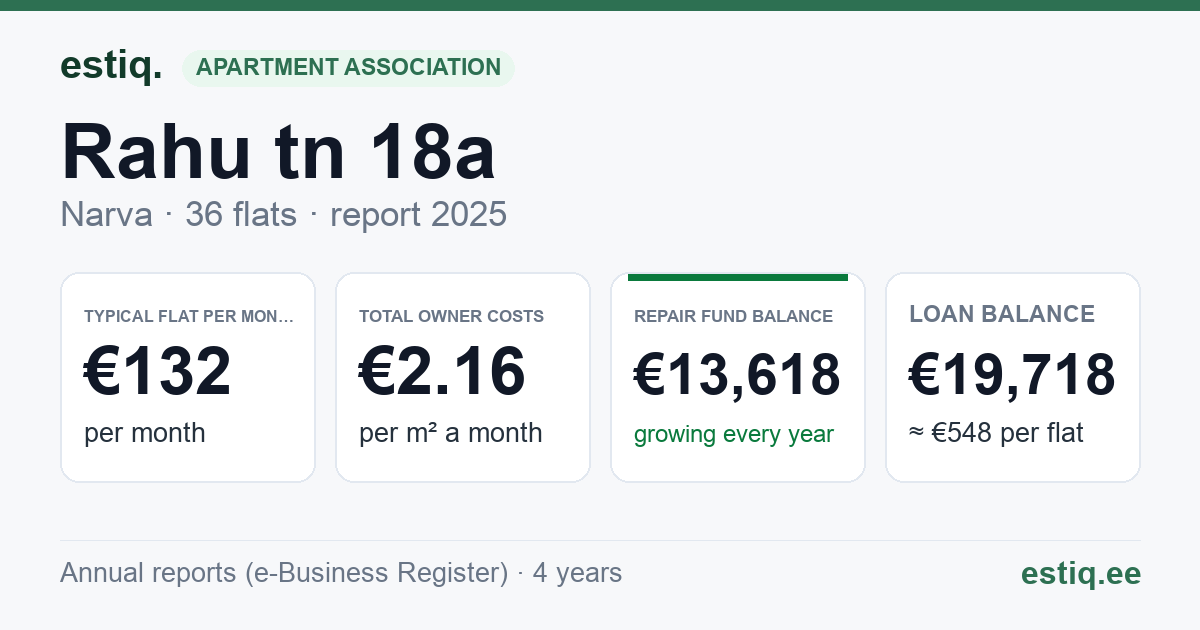Click '≈ €548 per flat' text
Image resolution: width=1200 pixels, height=630 pixels.
click(996, 434)
